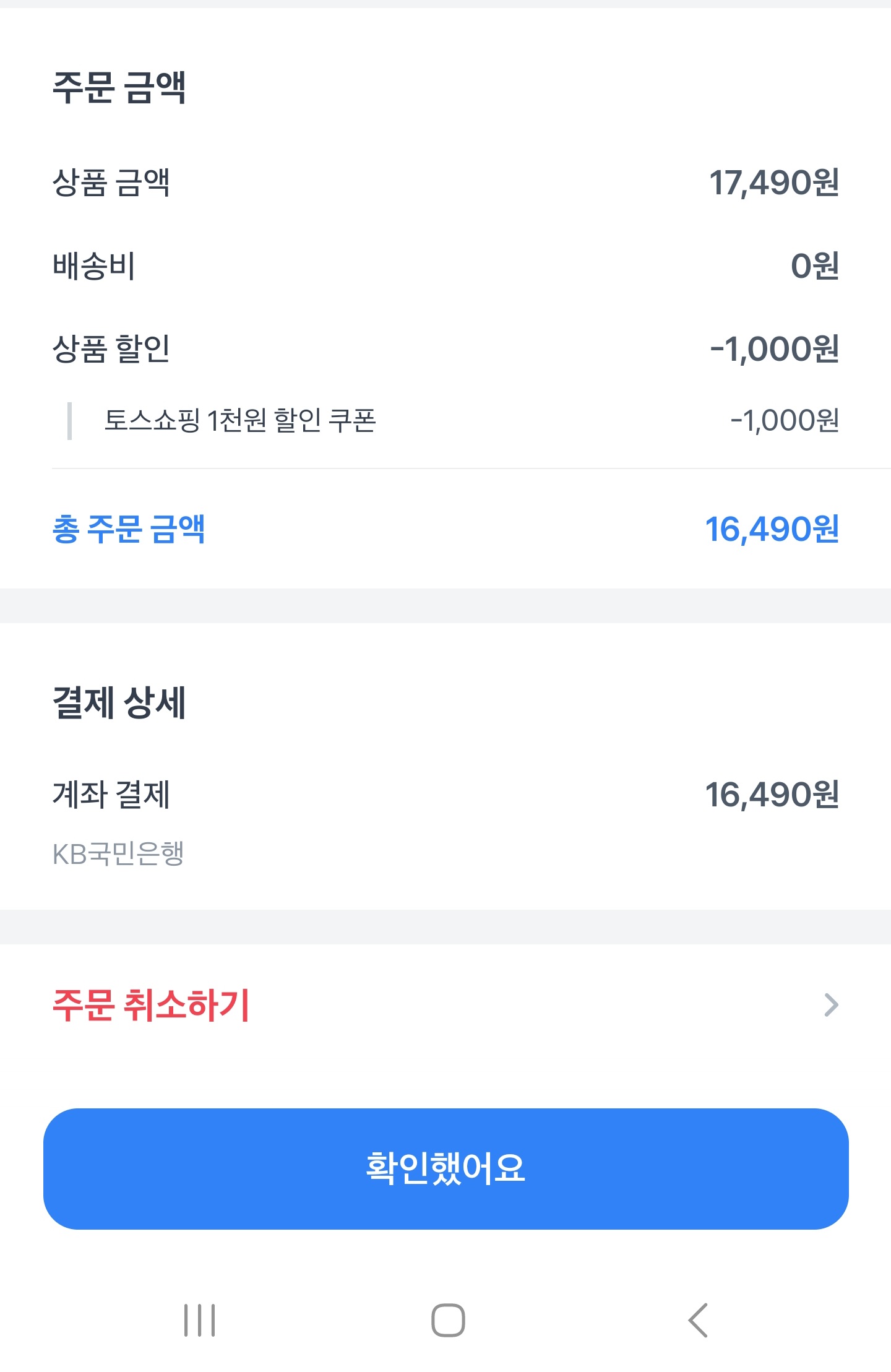The image size is (891, 1372).
Task: Tap the 결제 상세 section heading
Action: [119, 703]
